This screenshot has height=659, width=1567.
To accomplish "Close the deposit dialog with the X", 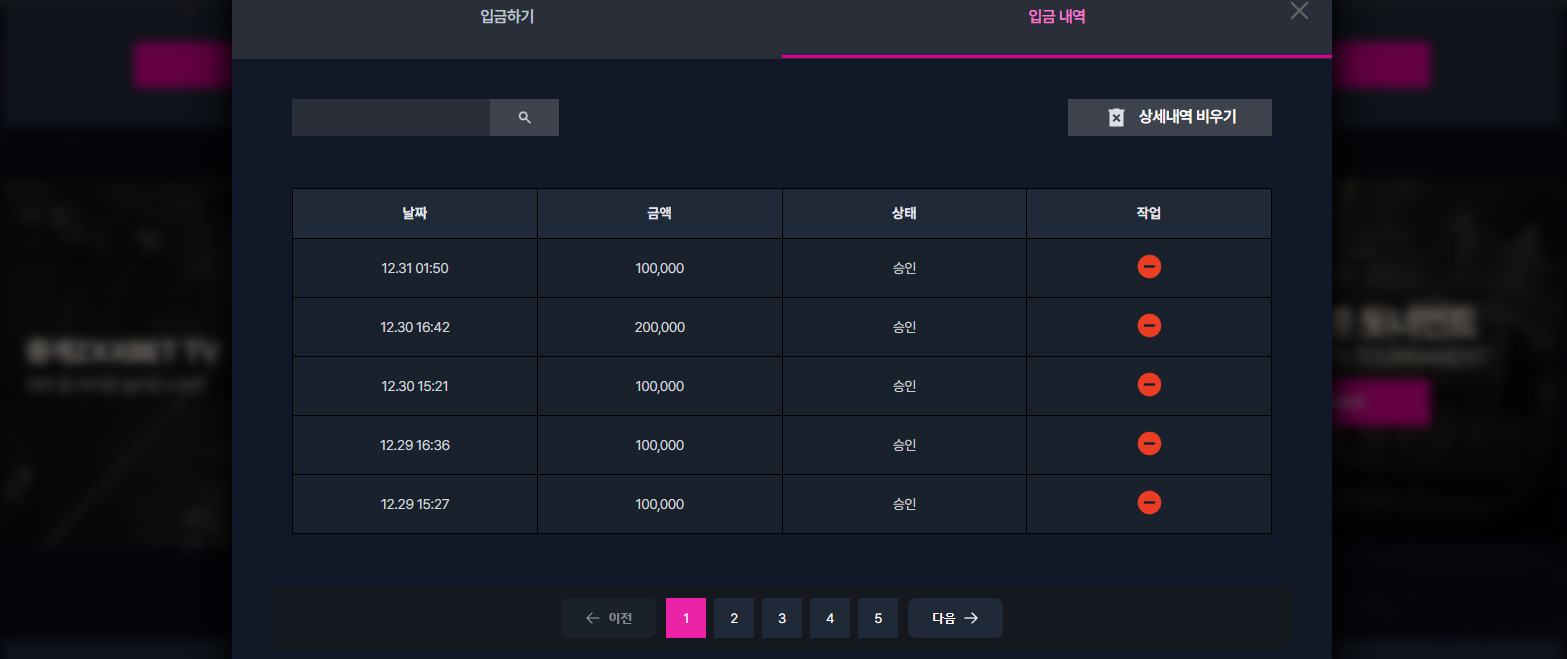I will (1299, 11).
